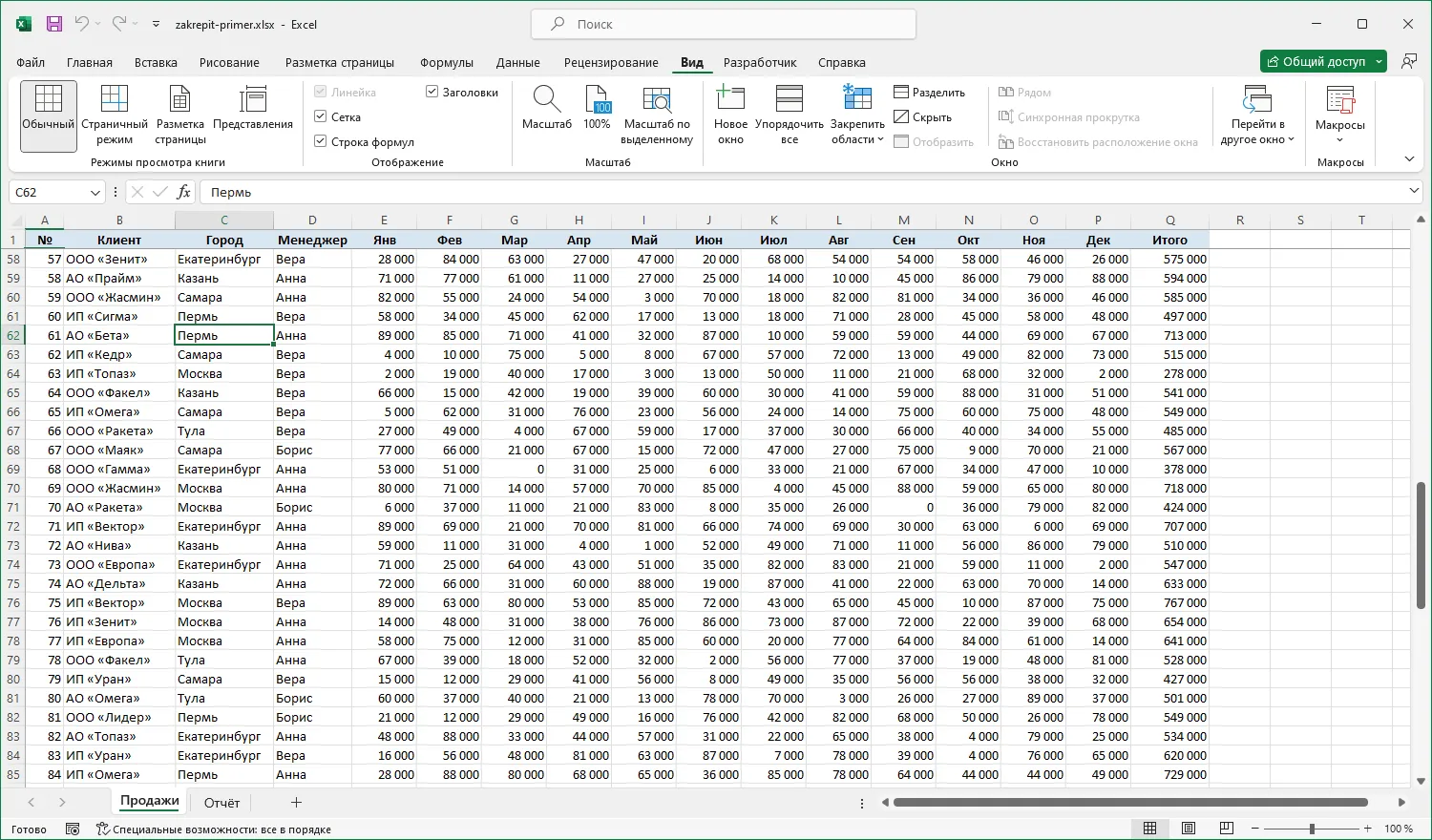The width and height of the screenshot is (1432, 840).
Task: Switch to Страничный режим view
Action: click(115, 115)
